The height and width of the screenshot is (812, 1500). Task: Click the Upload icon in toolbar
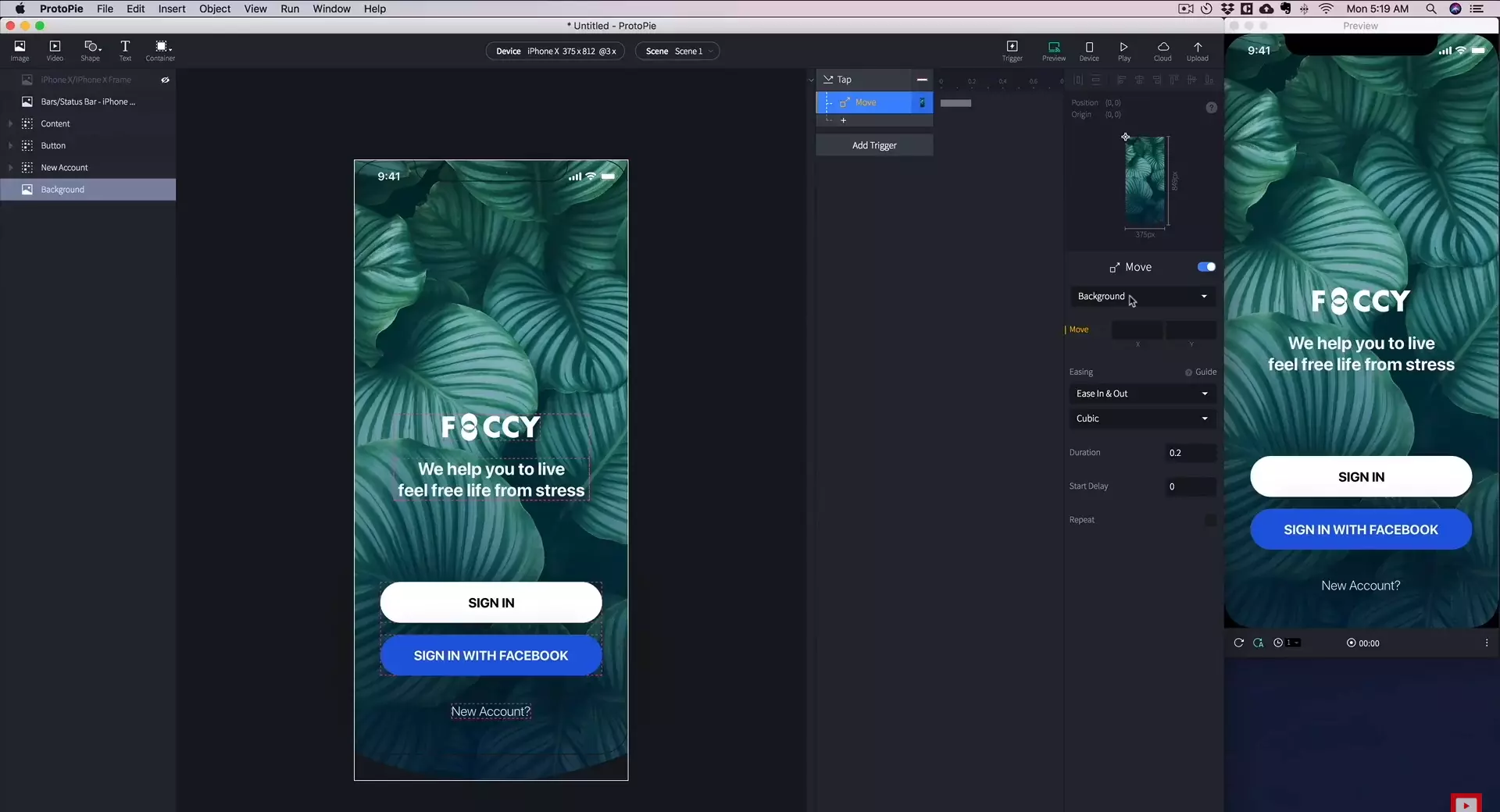[x=1198, y=51]
